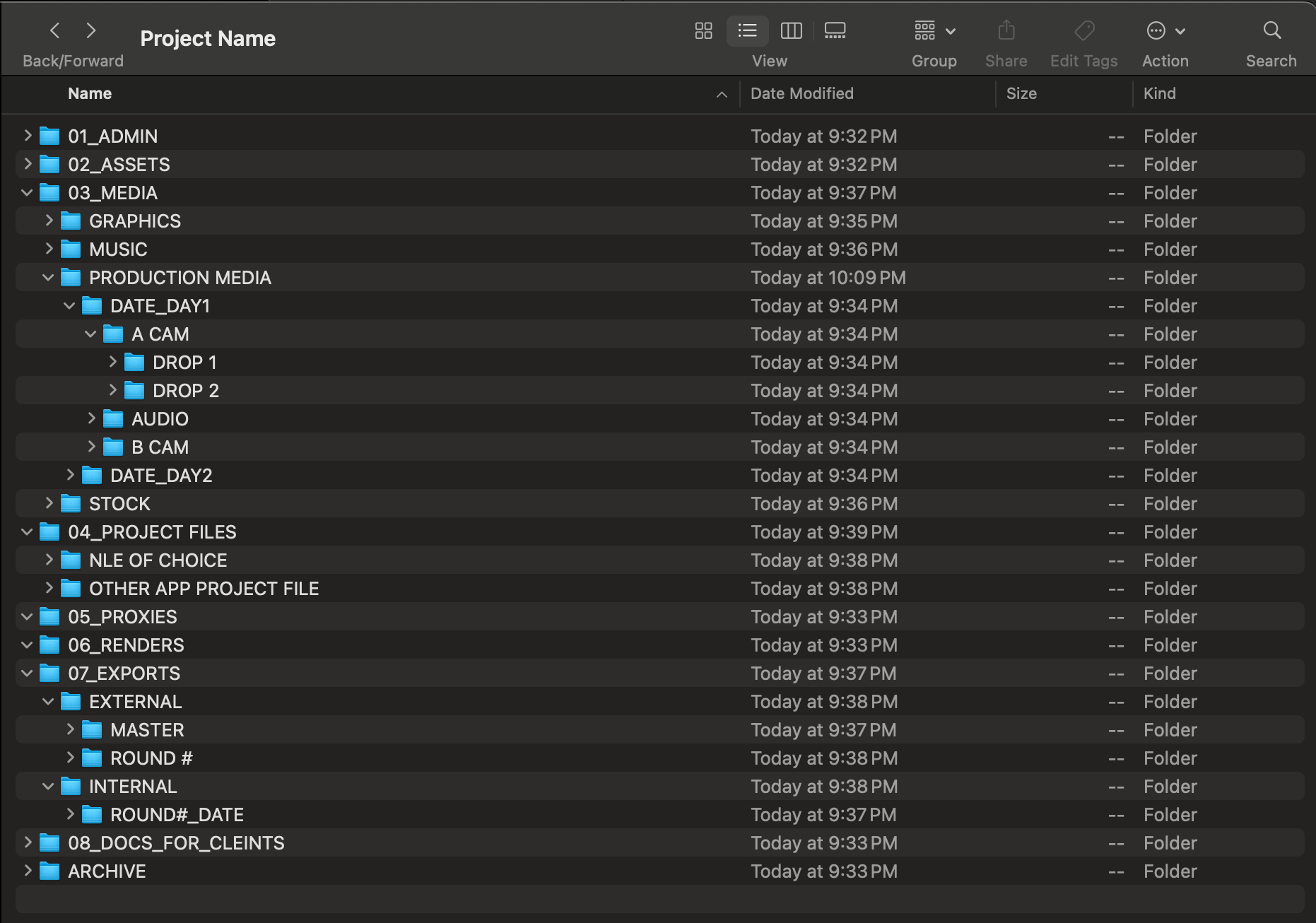This screenshot has height=923, width=1316.
Task: Select the list view icon
Action: click(x=747, y=30)
